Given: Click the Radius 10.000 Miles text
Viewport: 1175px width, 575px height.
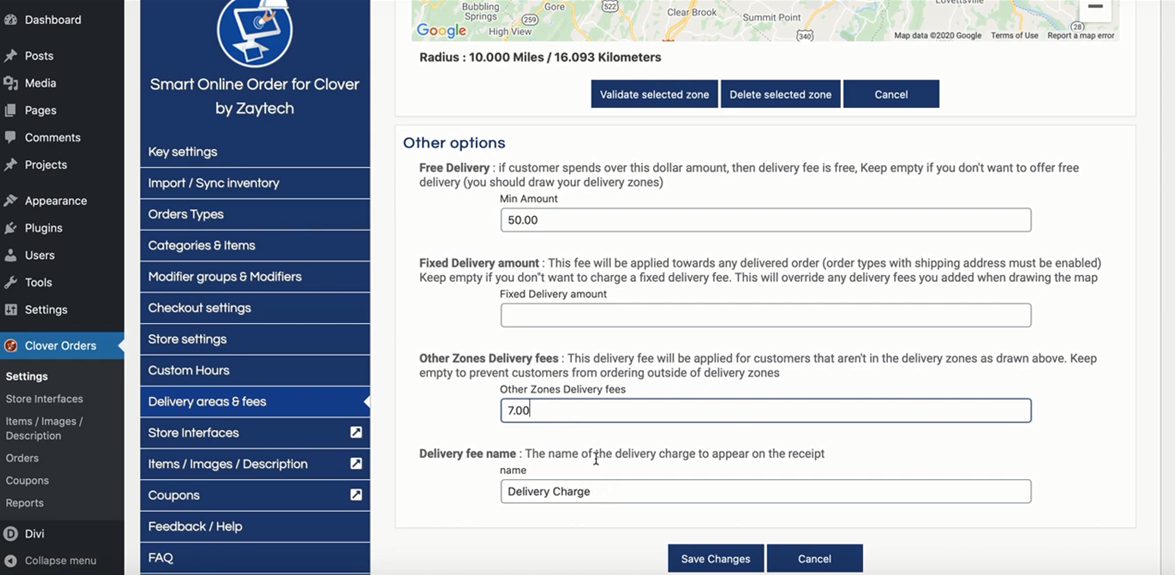Looking at the screenshot, I should pyautogui.click(x=540, y=57).
